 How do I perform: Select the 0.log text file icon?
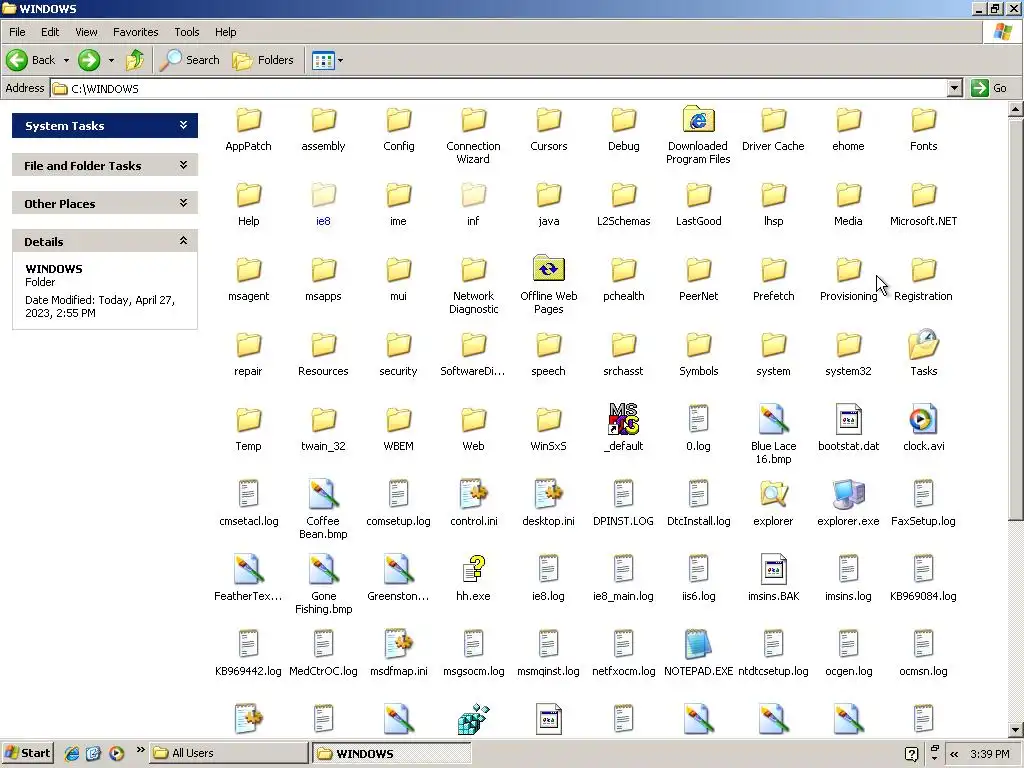(698, 419)
